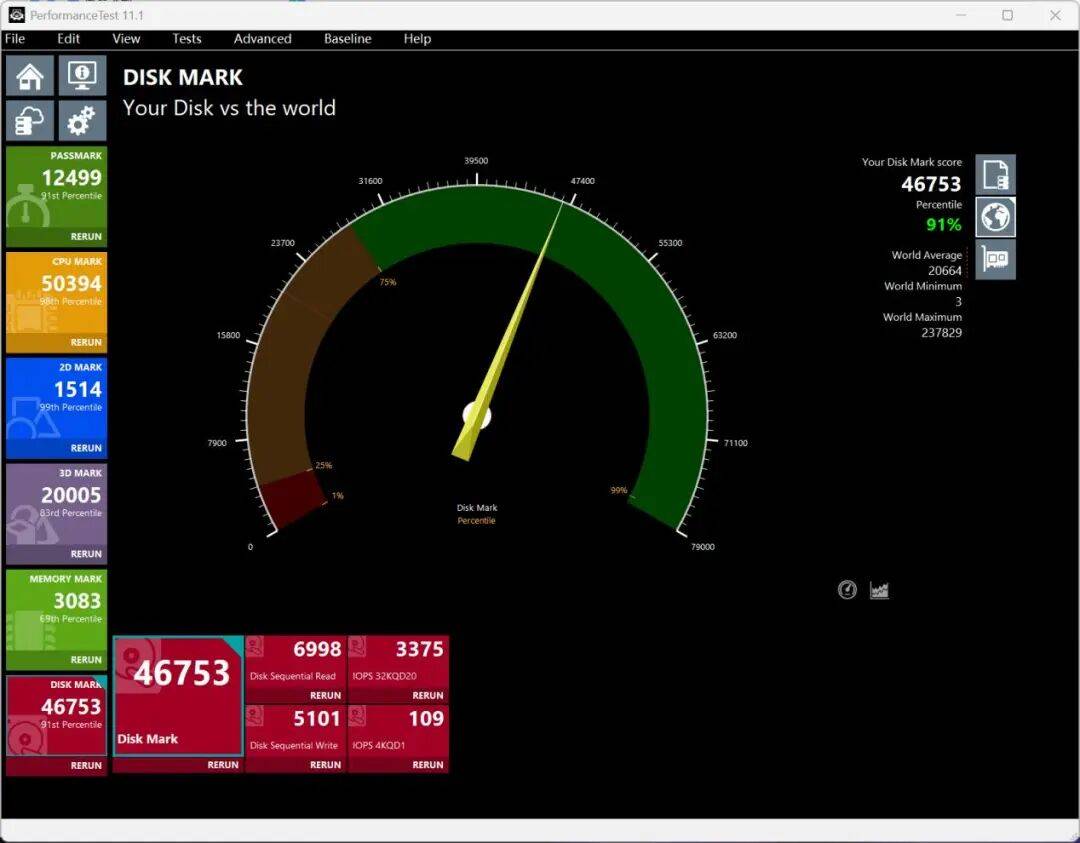Open the Baseline menu
This screenshot has width=1080, height=843.
tap(348, 39)
